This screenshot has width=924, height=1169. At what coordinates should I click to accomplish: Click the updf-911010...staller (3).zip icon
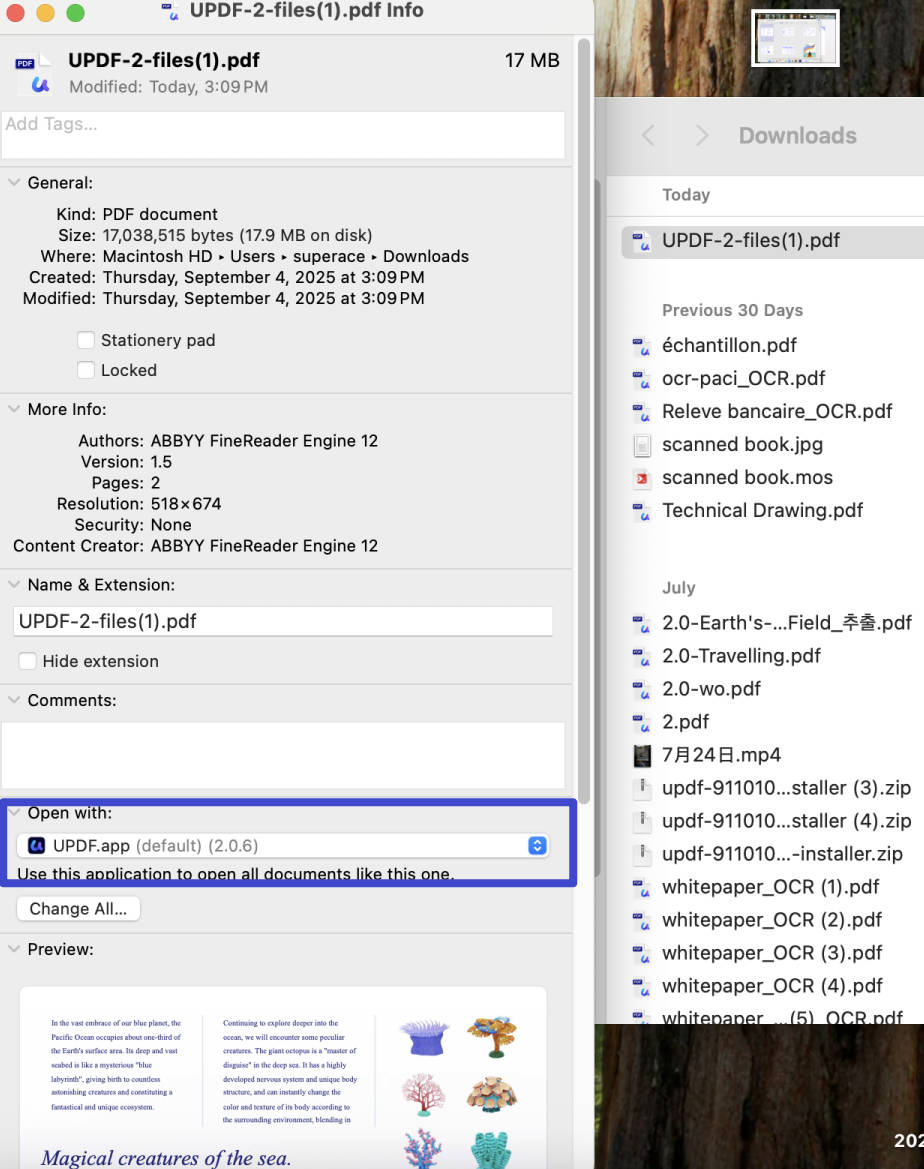641,788
